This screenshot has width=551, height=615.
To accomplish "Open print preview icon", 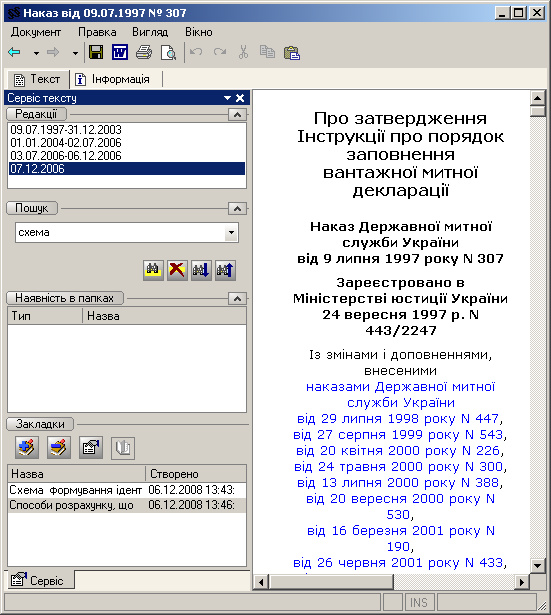I will pyautogui.click(x=168, y=52).
